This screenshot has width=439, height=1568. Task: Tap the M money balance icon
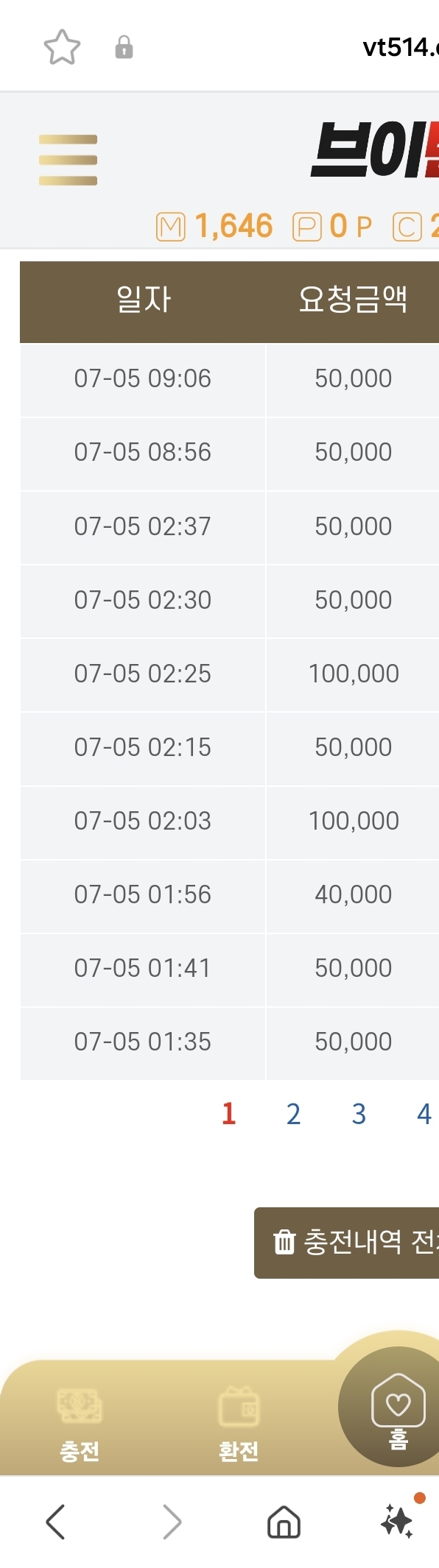171,227
